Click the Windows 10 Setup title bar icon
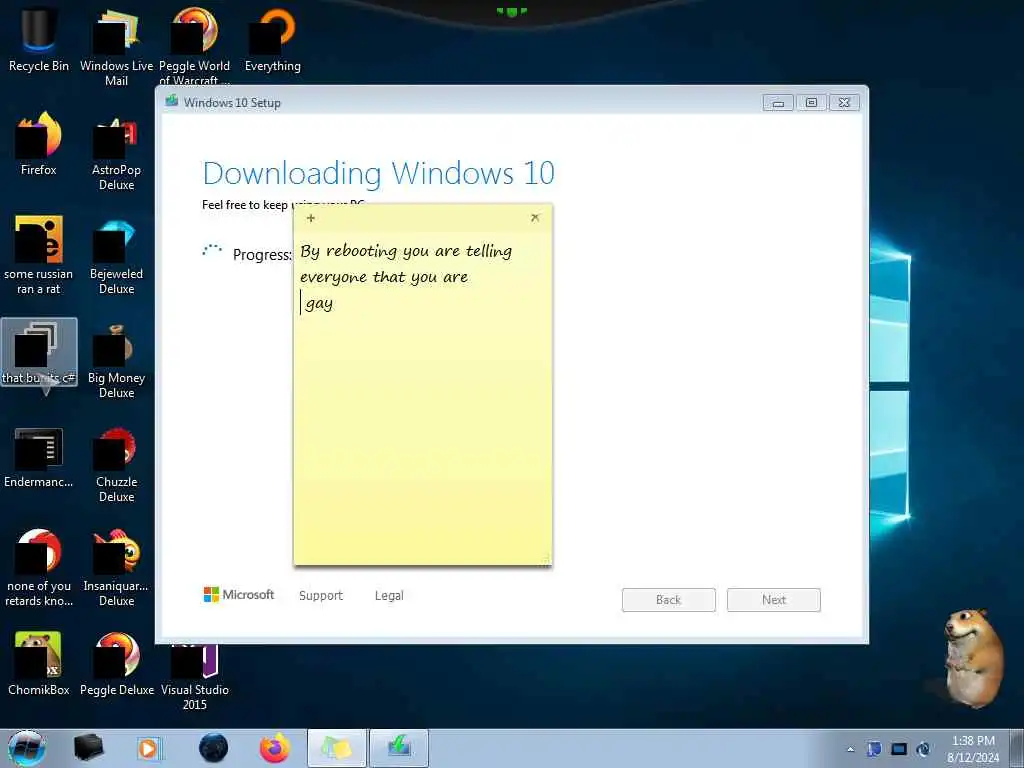This screenshot has width=1024, height=768. click(x=172, y=101)
